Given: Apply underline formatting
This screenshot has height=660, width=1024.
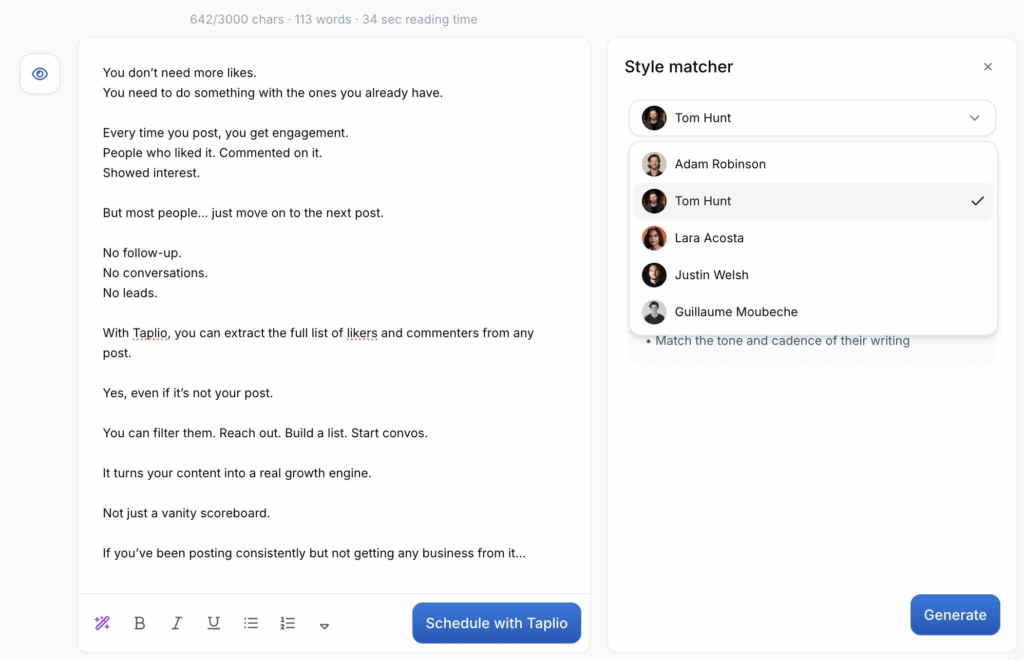Looking at the screenshot, I should pos(214,623).
